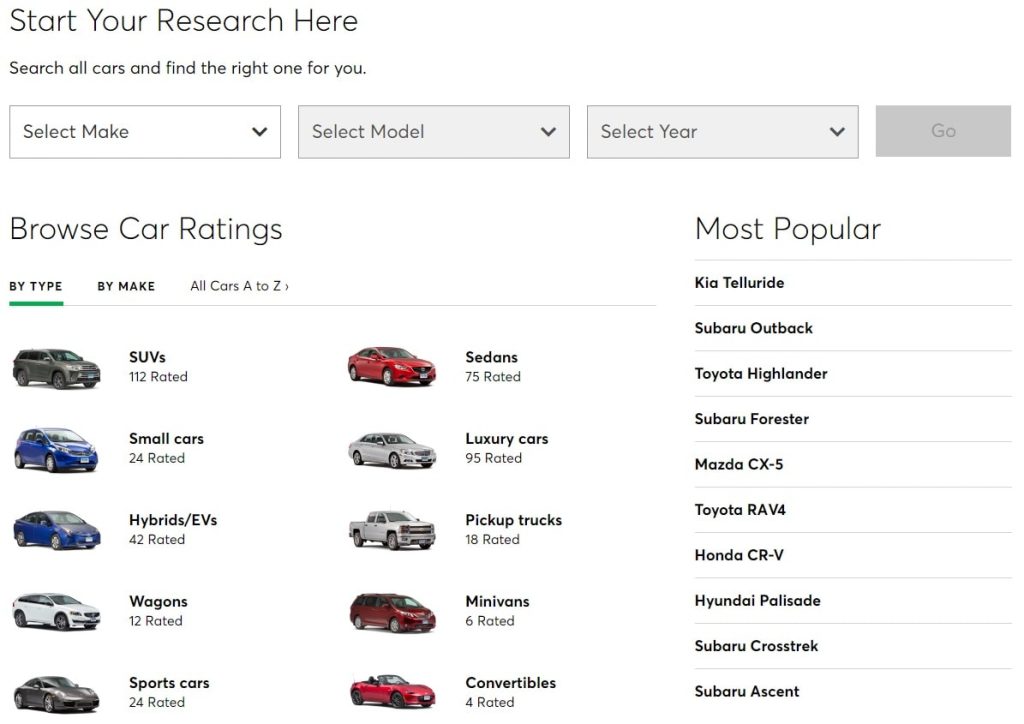Click the "Start Your Research Here" heading
Image resolution: width=1024 pixels, height=724 pixels.
pos(184,20)
